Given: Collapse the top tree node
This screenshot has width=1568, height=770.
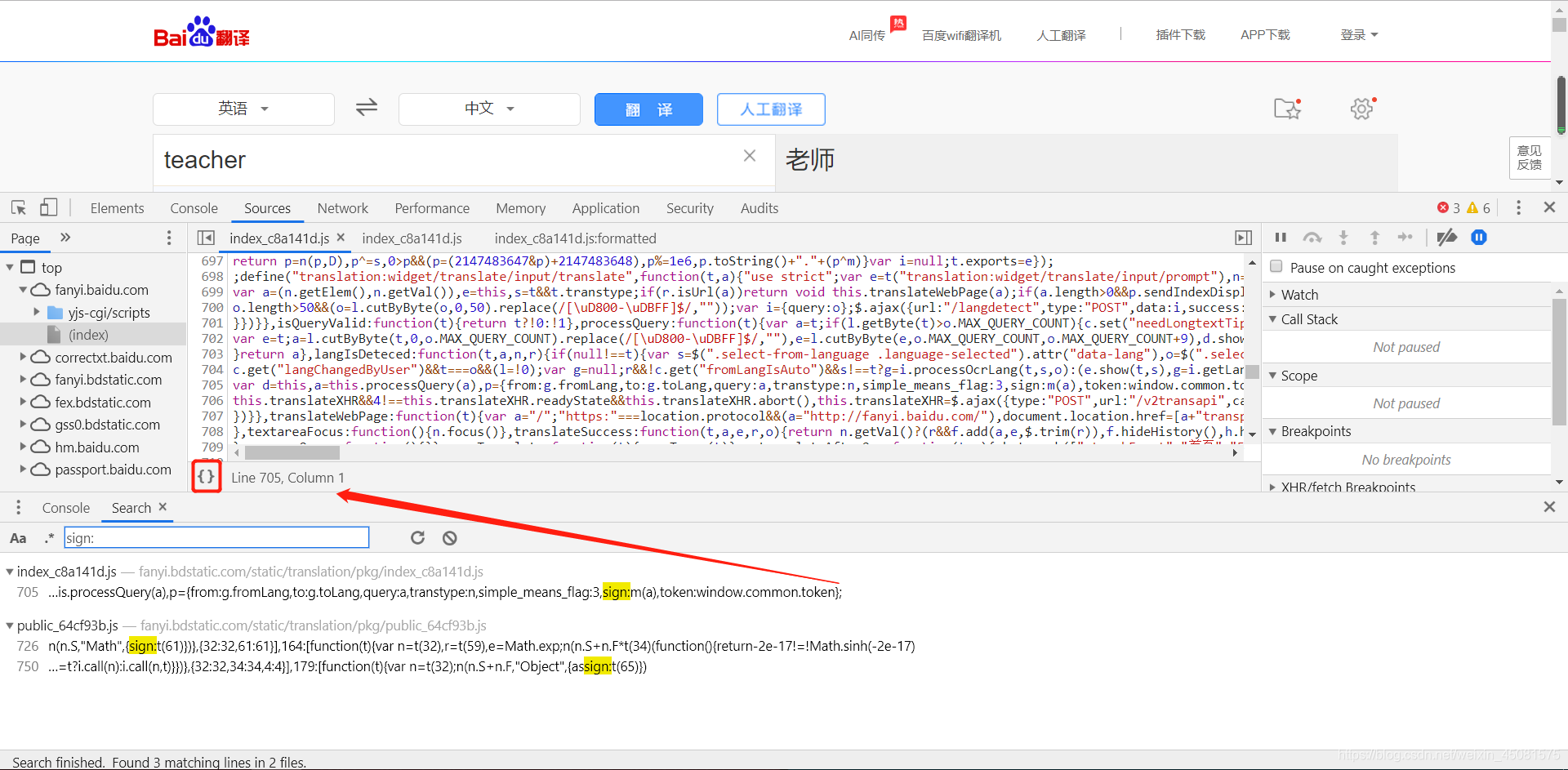Looking at the screenshot, I should point(10,267).
